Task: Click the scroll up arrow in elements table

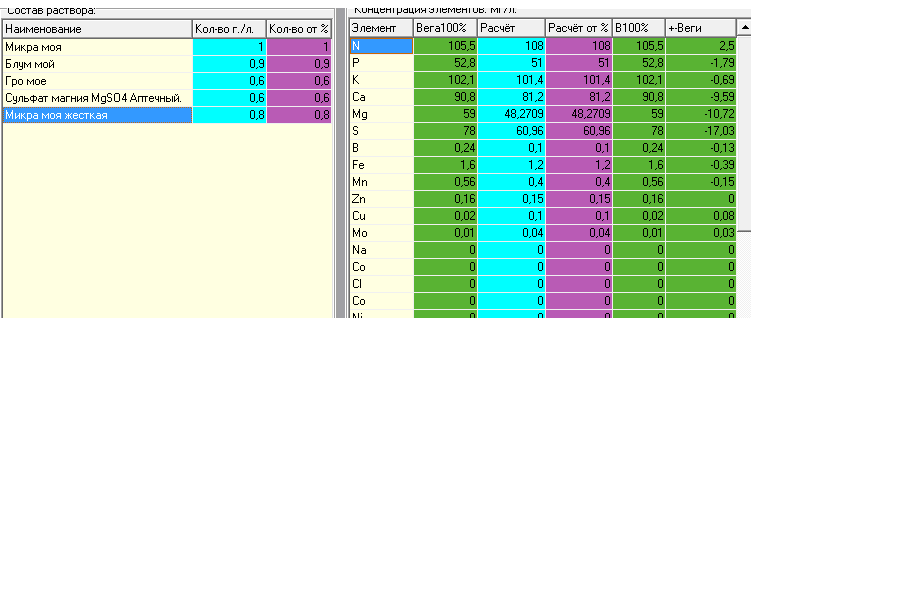Action: click(744, 28)
